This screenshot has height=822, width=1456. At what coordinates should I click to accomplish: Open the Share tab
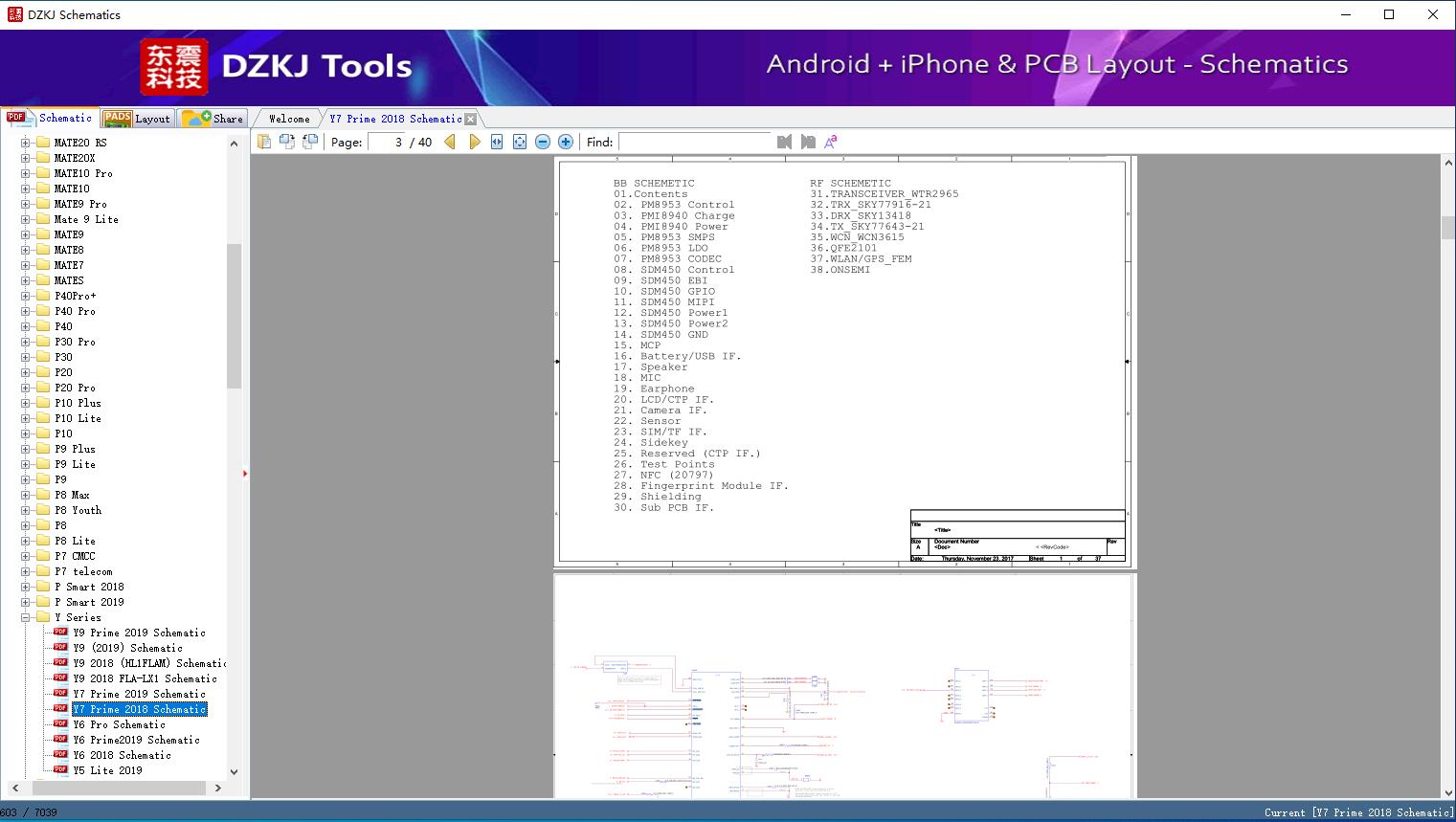coord(213,119)
